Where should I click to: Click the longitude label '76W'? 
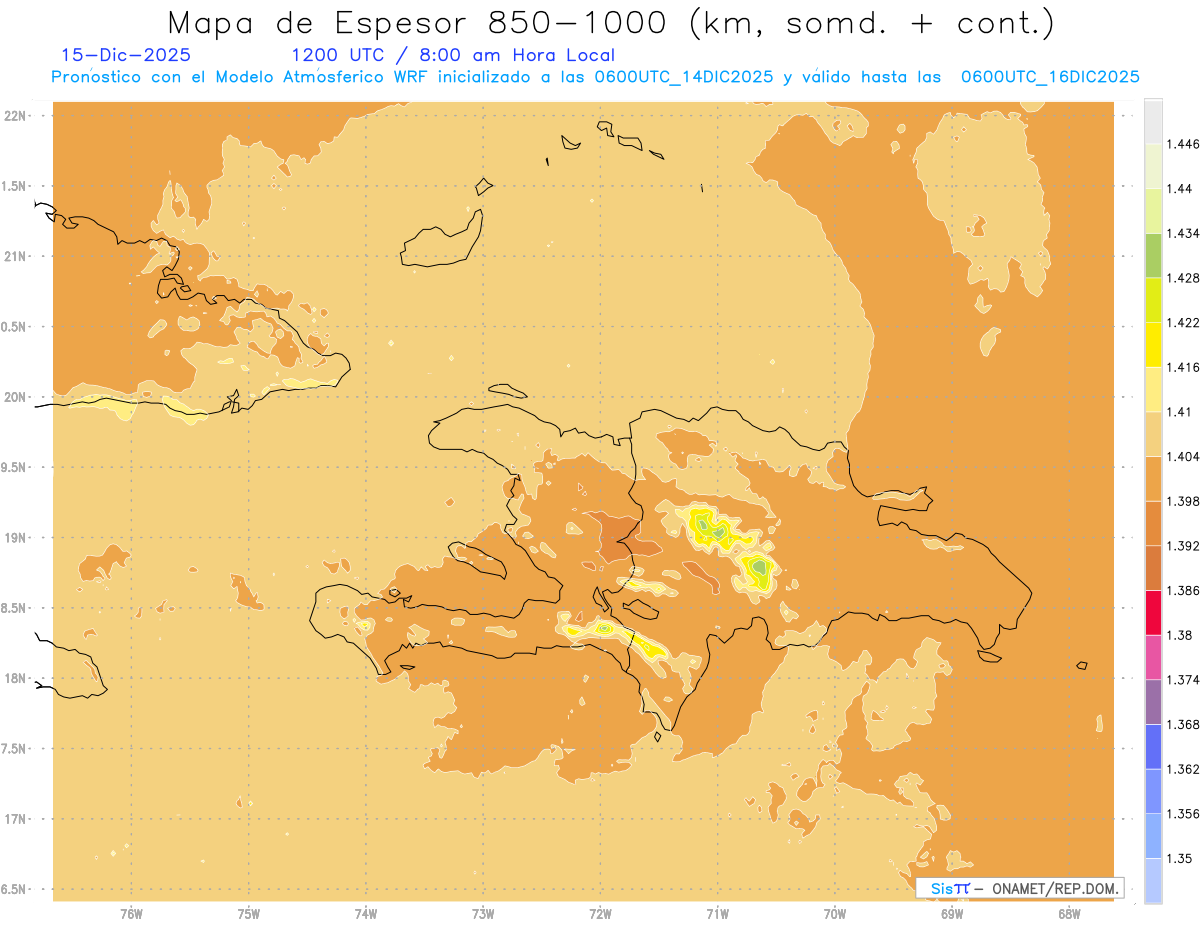[x=131, y=913]
